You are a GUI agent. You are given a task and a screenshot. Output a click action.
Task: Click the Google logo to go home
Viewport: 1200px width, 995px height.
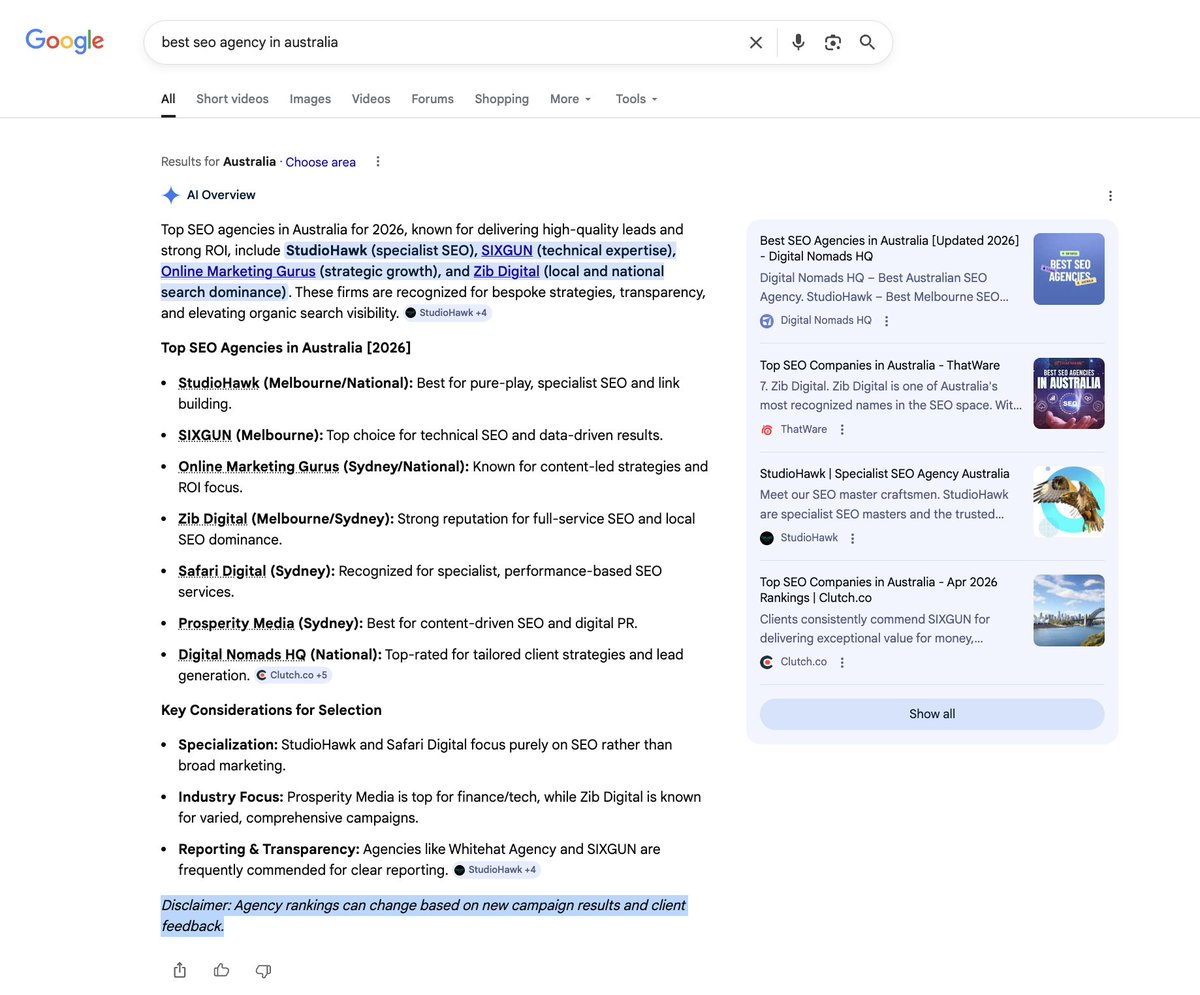(x=64, y=41)
